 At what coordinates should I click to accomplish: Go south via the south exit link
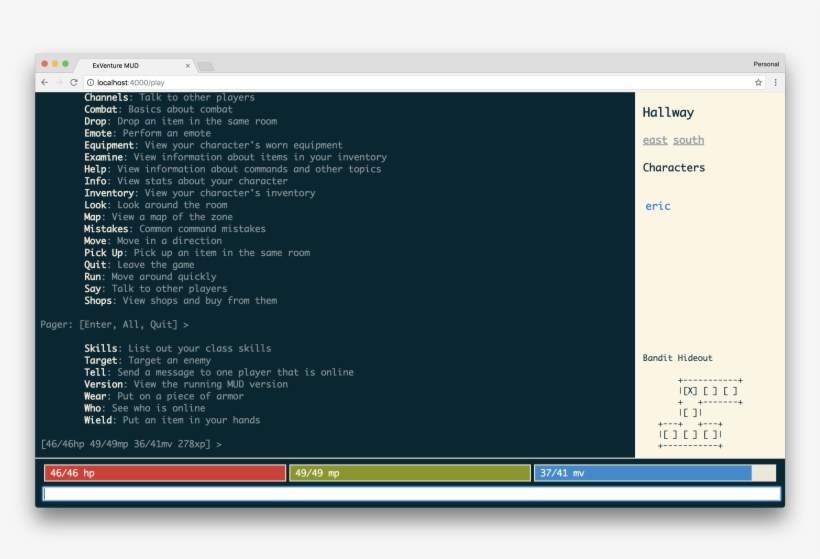click(x=688, y=140)
